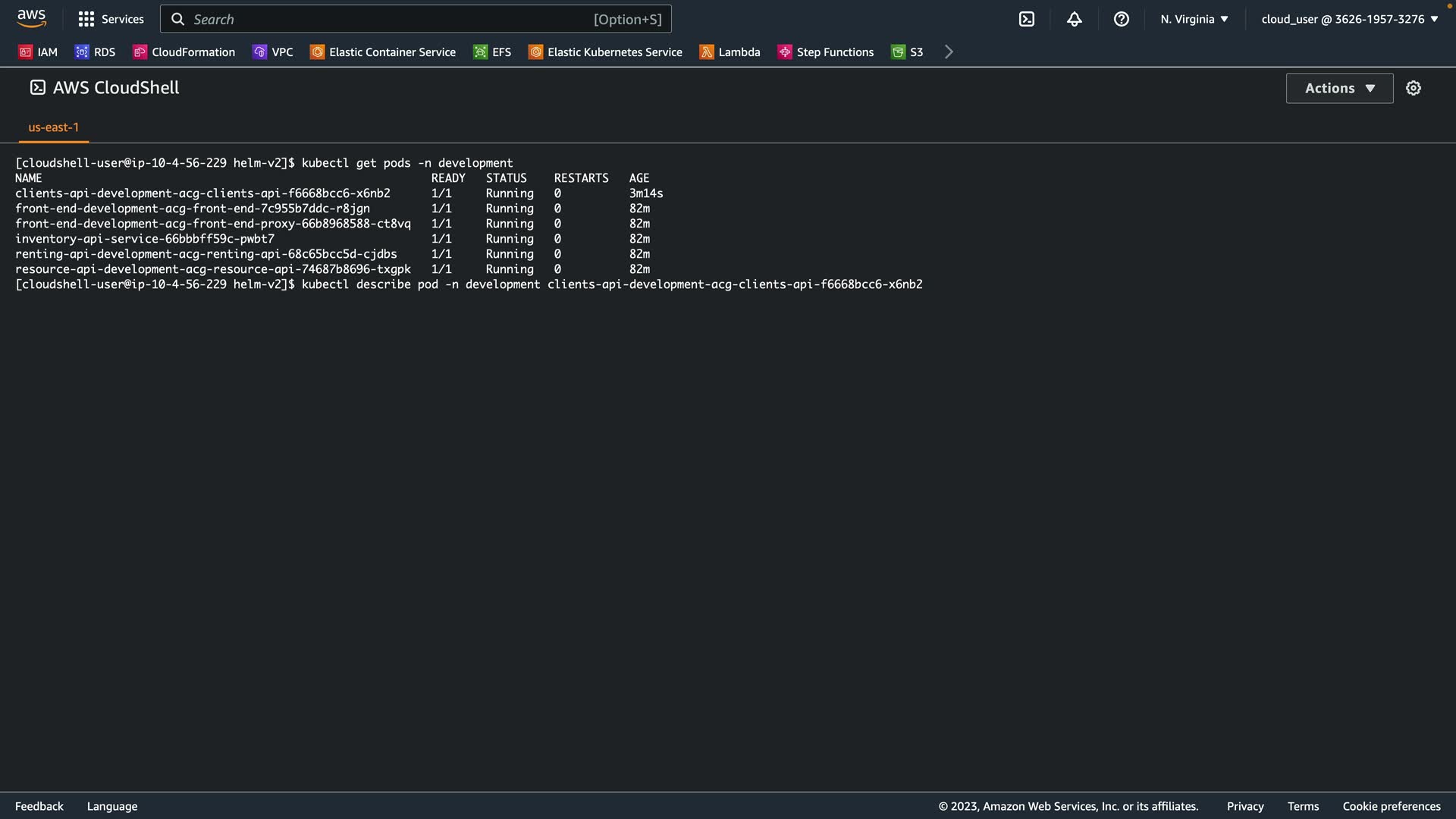
Task: Open the help question mark menu
Action: click(1121, 19)
